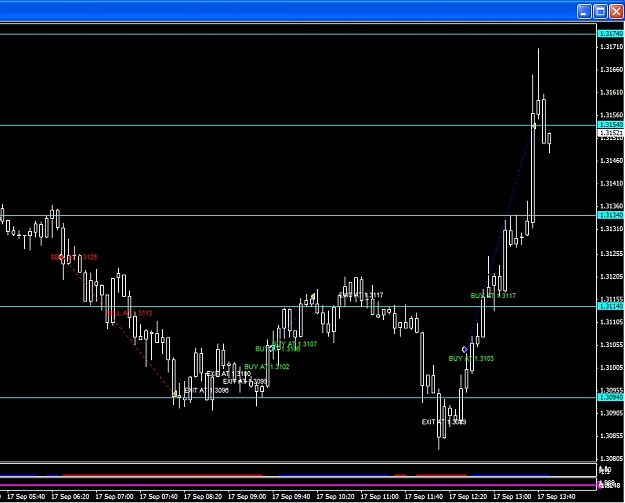This screenshot has height=503, width=625.
Task: Click the green BUY AT 1.3117 label
Action: point(493,296)
